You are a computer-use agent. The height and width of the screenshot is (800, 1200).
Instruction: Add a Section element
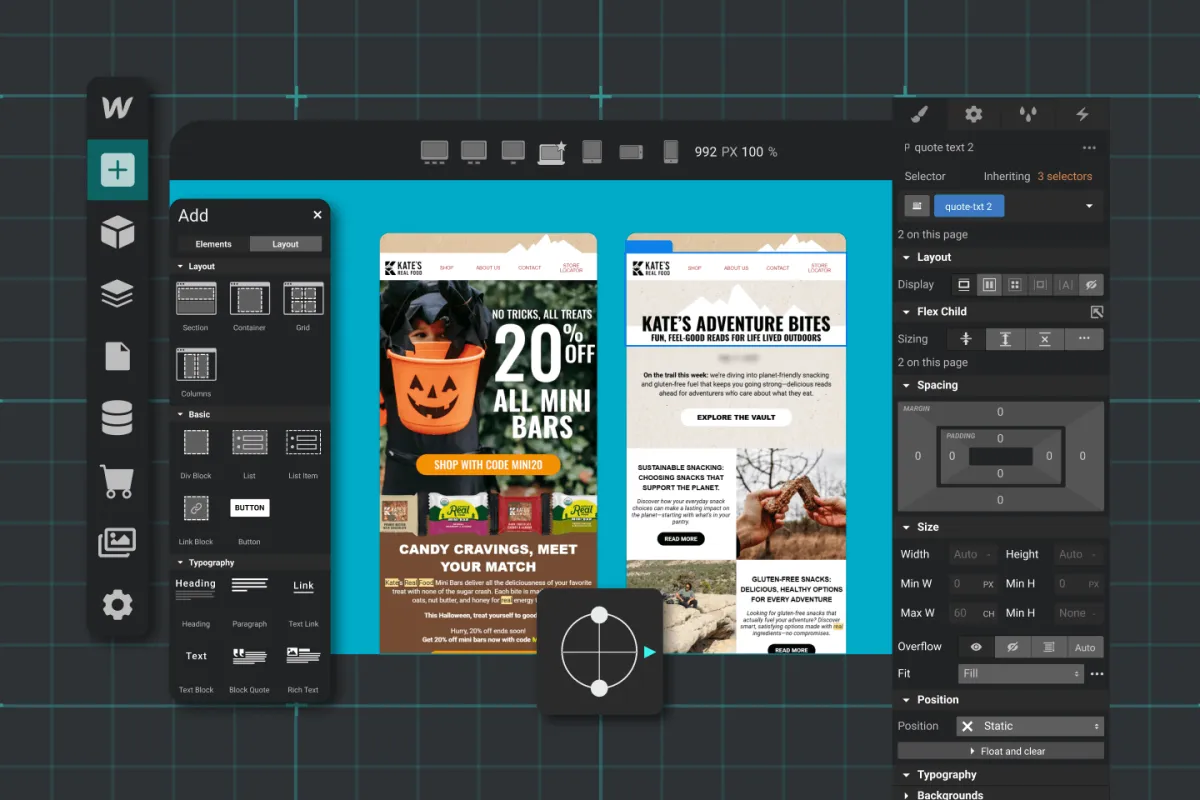click(196, 298)
